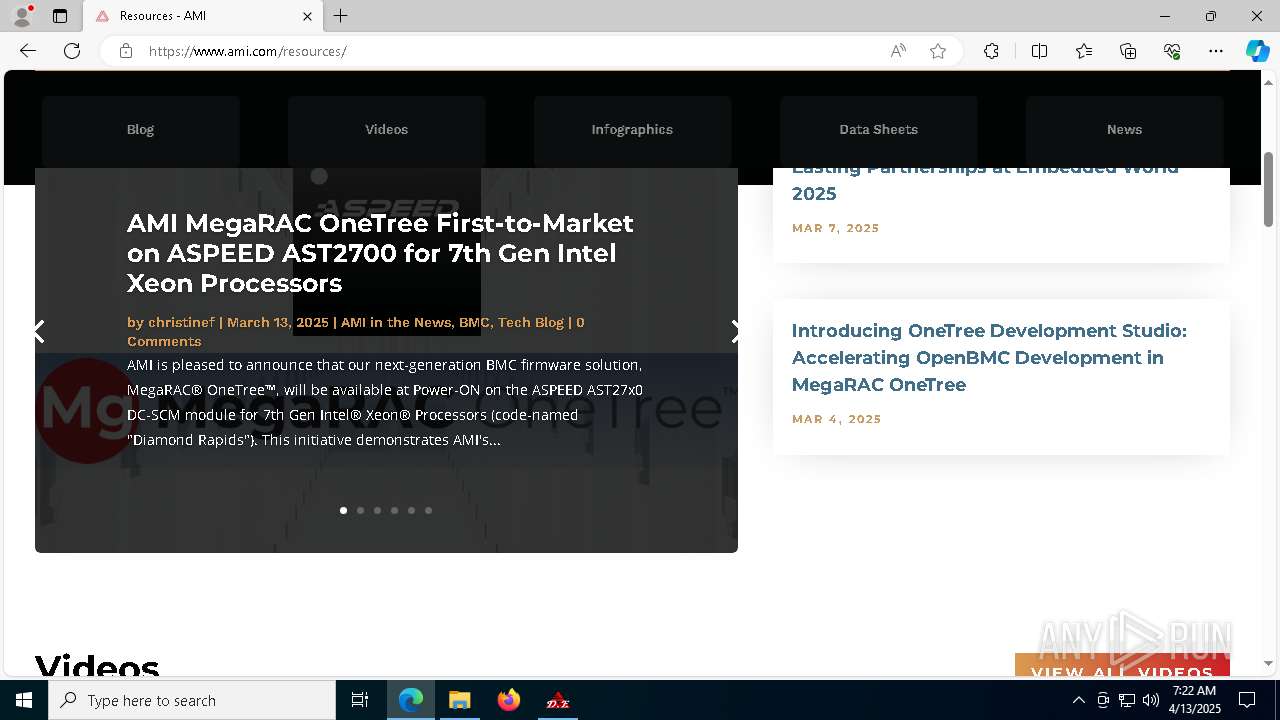Open AMI in the News category link

click(x=396, y=322)
